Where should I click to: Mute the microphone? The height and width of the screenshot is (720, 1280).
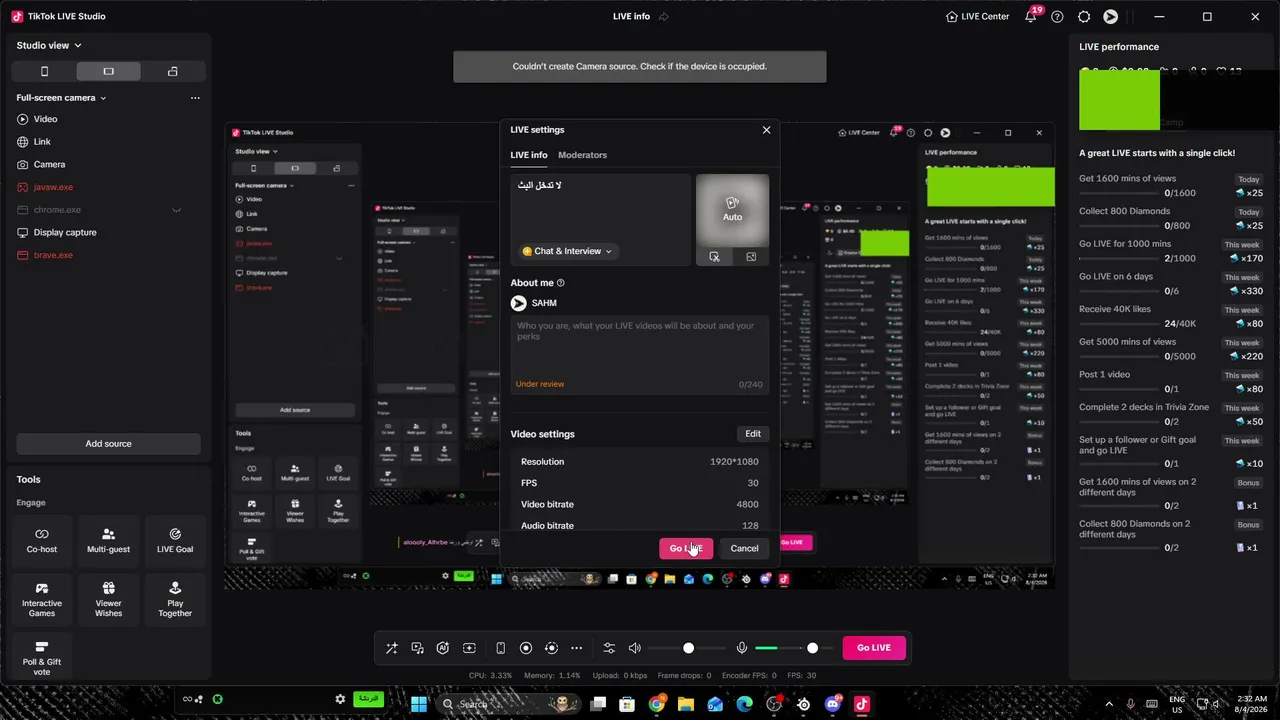[x=742, y=648]
